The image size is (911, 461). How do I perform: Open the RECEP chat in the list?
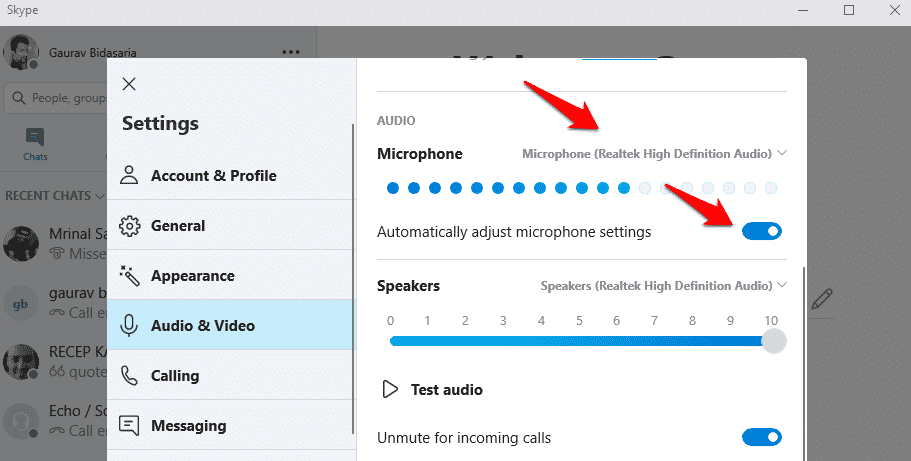click(x=55, y=361)
